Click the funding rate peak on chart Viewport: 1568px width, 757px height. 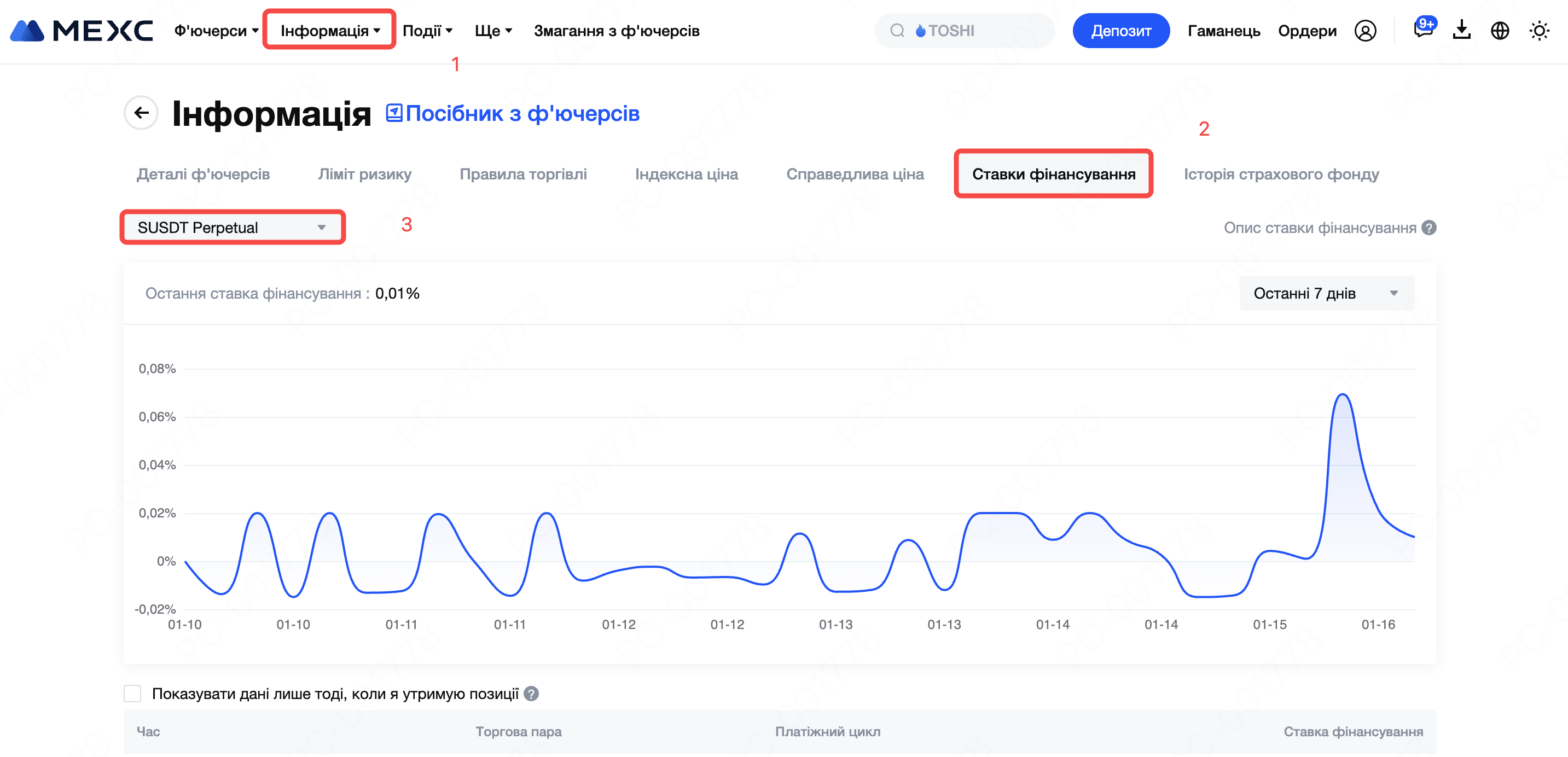pos(1343,395)
